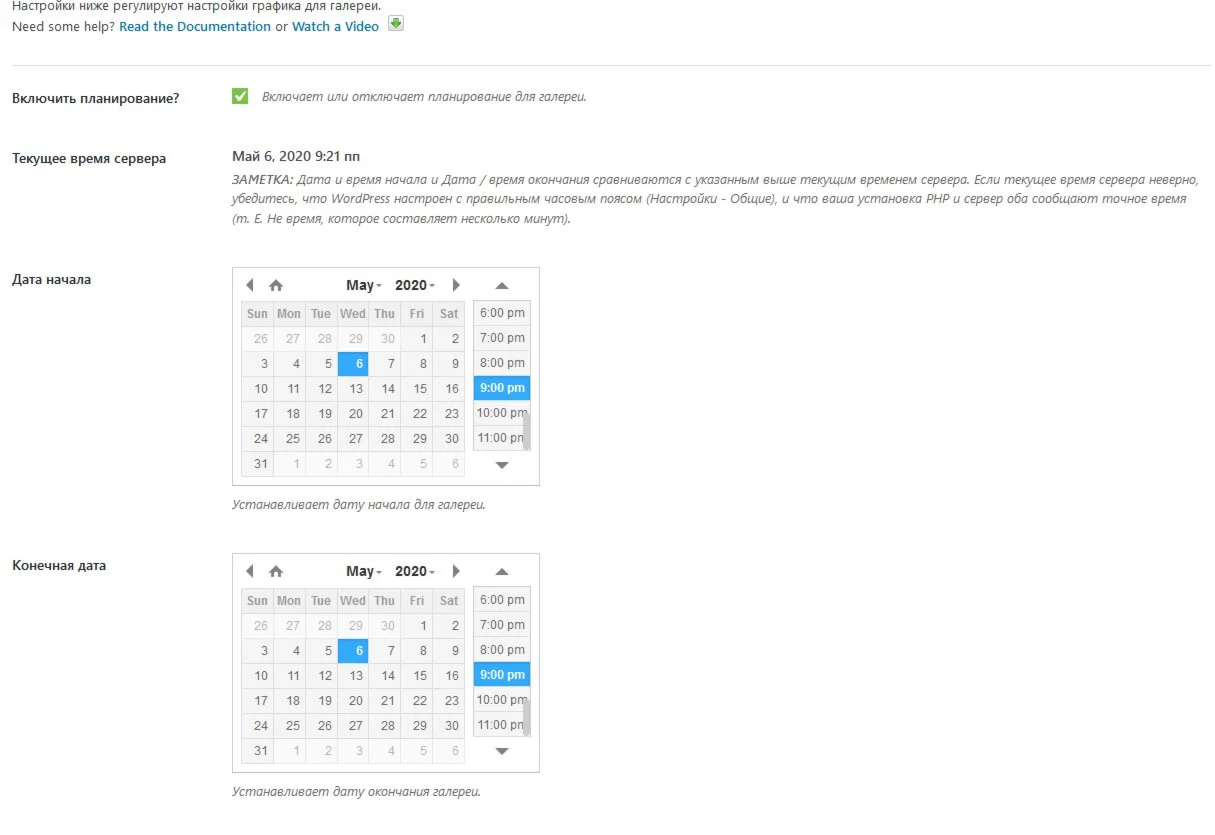This screenshot has width=1215, height=835.
Task: Click the green video download icon
Action: pyautogui.click(x=396, y=24)
